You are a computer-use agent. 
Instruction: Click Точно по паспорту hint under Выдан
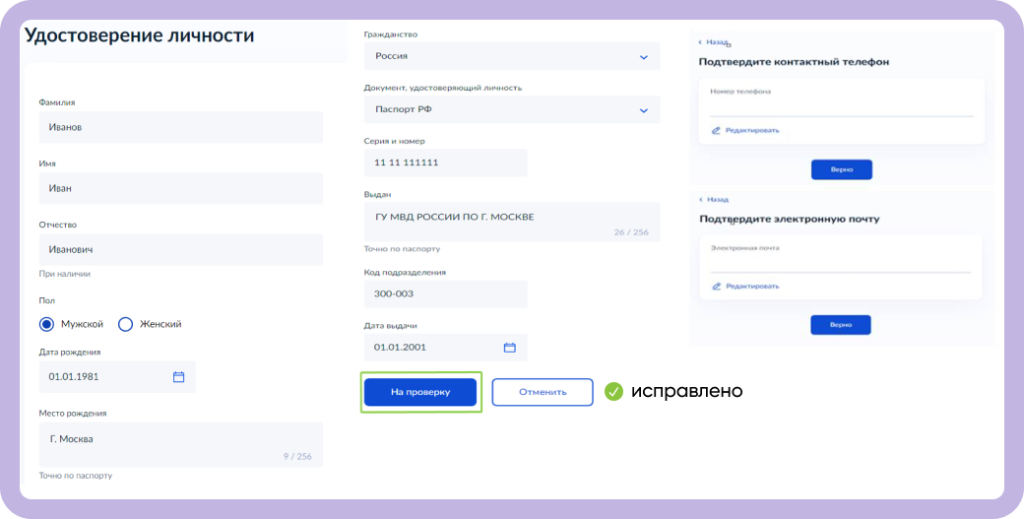coord(402,249)
